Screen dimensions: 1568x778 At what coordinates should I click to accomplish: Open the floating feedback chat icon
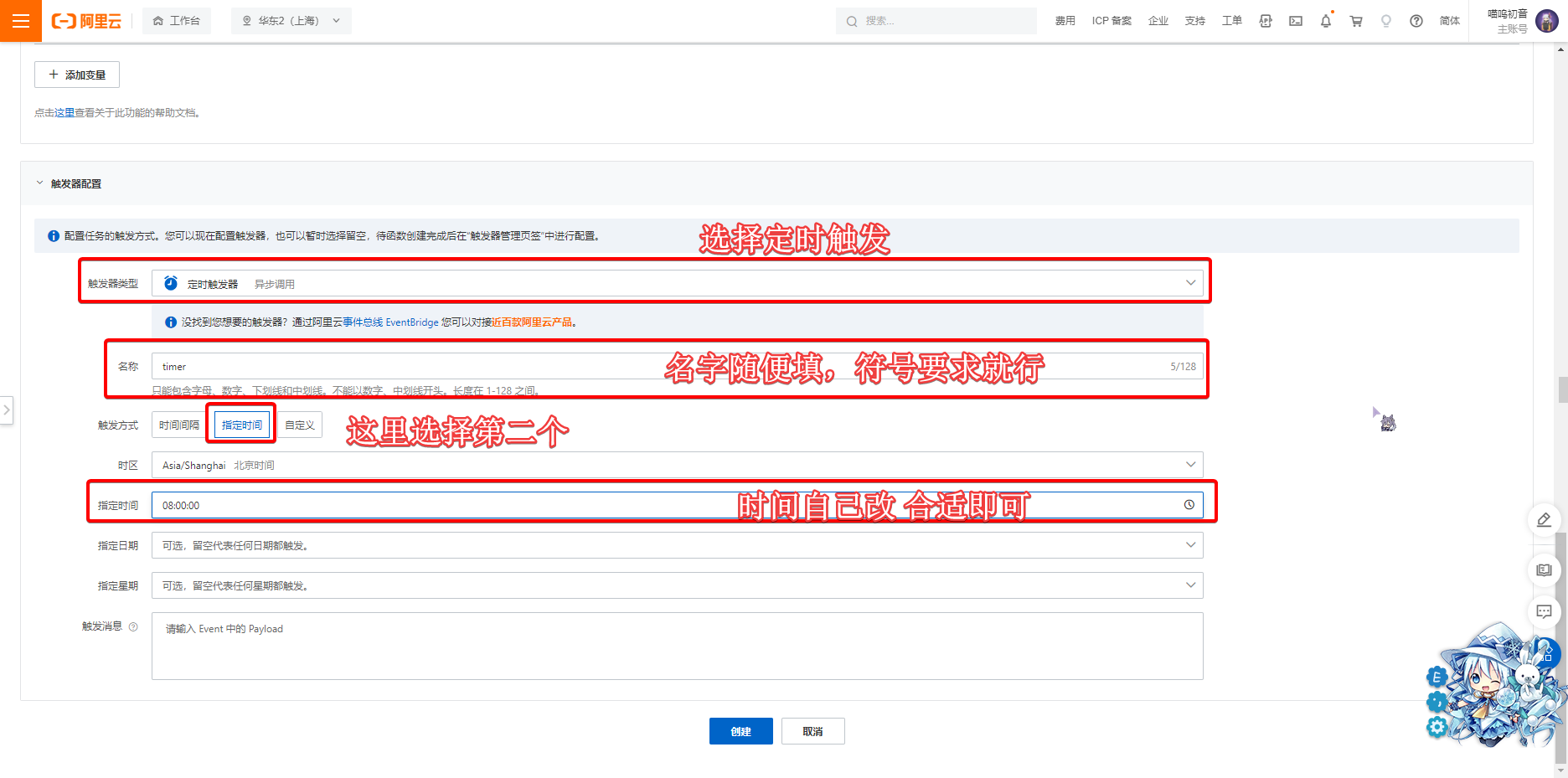coord(1544,611)
